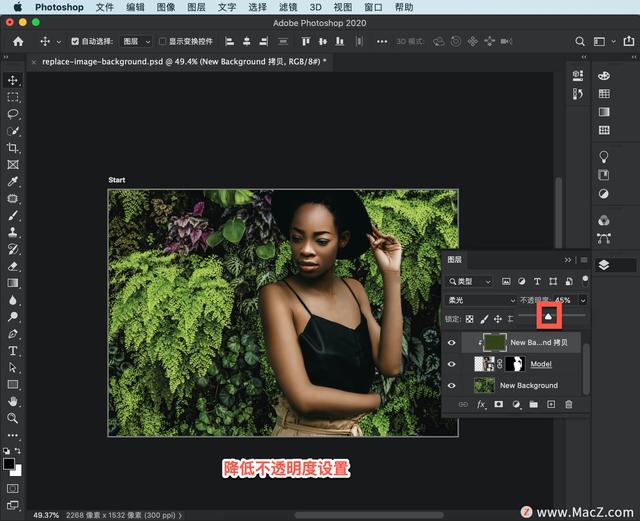Open the 滤镜 menu
Screen dimensions: 640x521
click(x=288, y=7)
